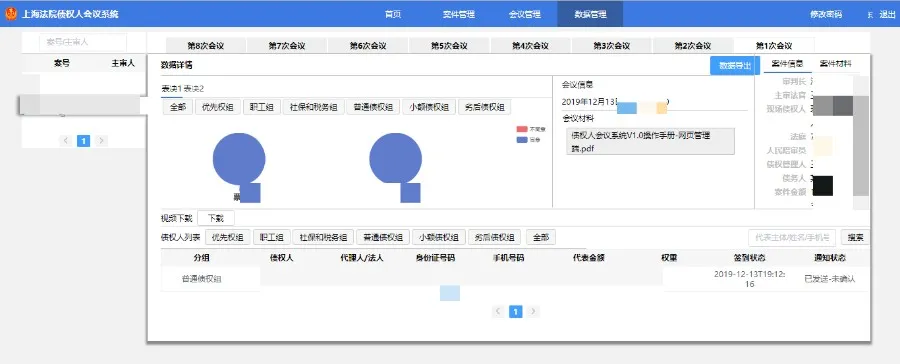Screen dimensions: 900x364
Task: Open the 会议管理 menu
Action: [x=525, y=14]
